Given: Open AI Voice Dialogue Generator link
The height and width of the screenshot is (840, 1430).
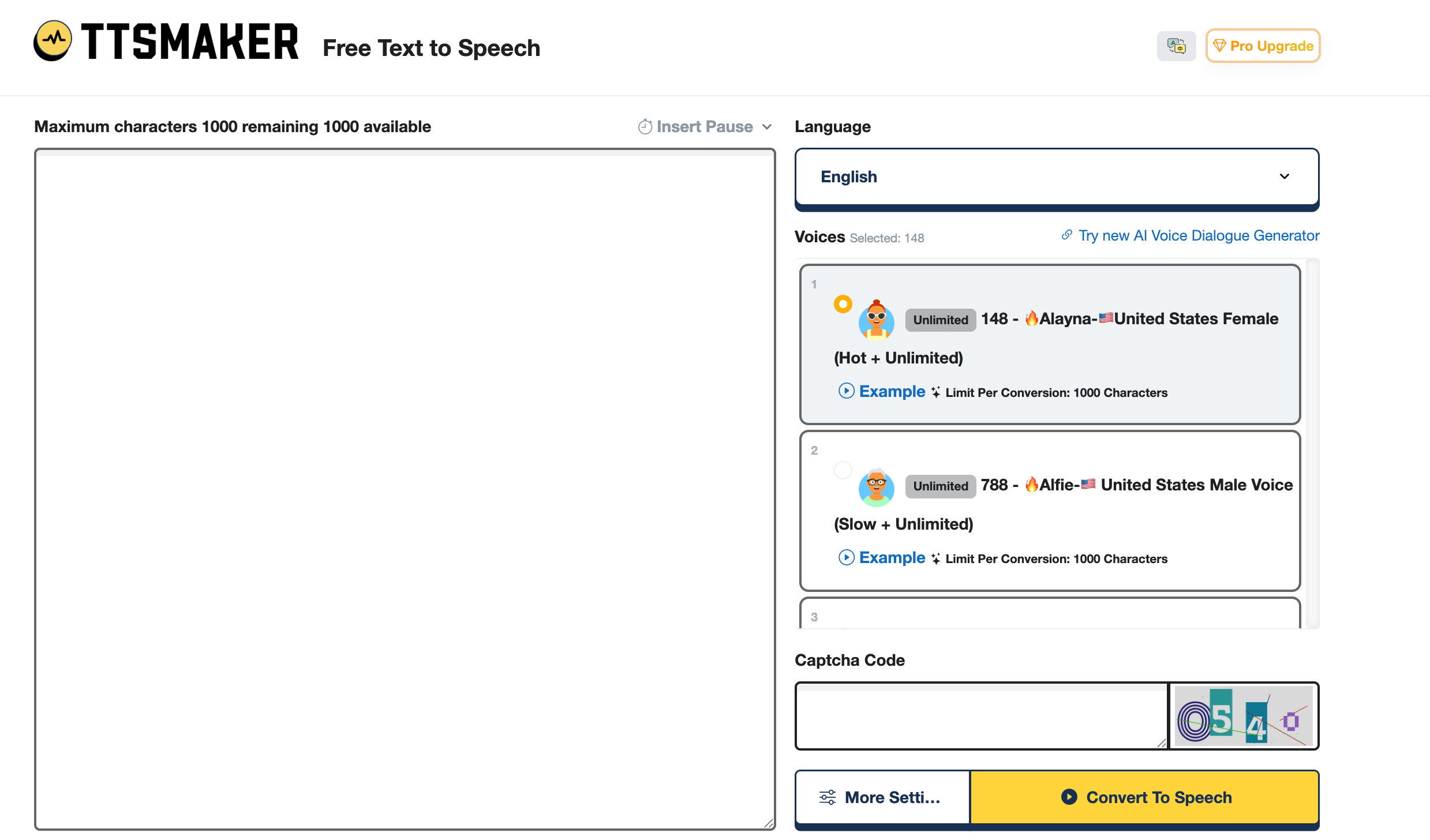Looking at the screenshot, I should (x=1198, y=235).
